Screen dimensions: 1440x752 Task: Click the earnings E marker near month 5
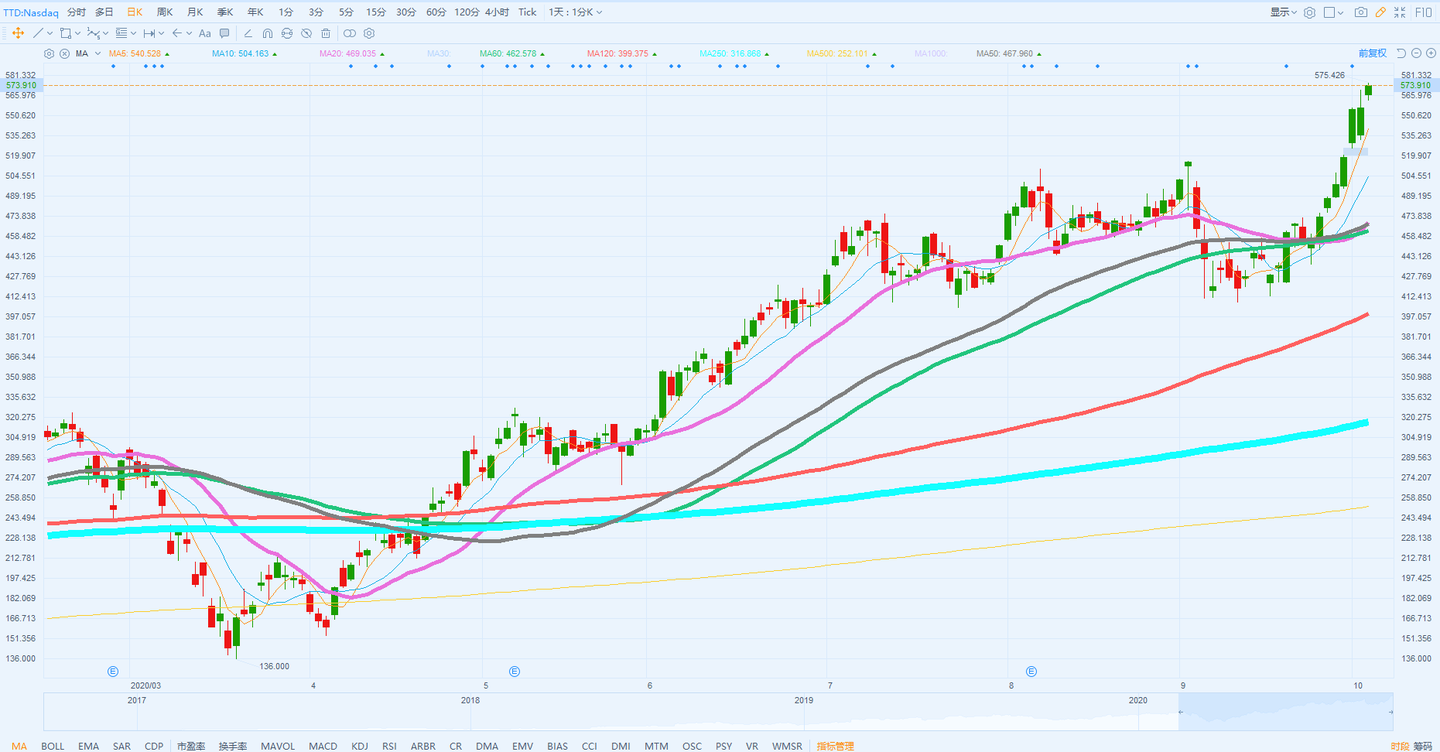(x=514, y=671)
